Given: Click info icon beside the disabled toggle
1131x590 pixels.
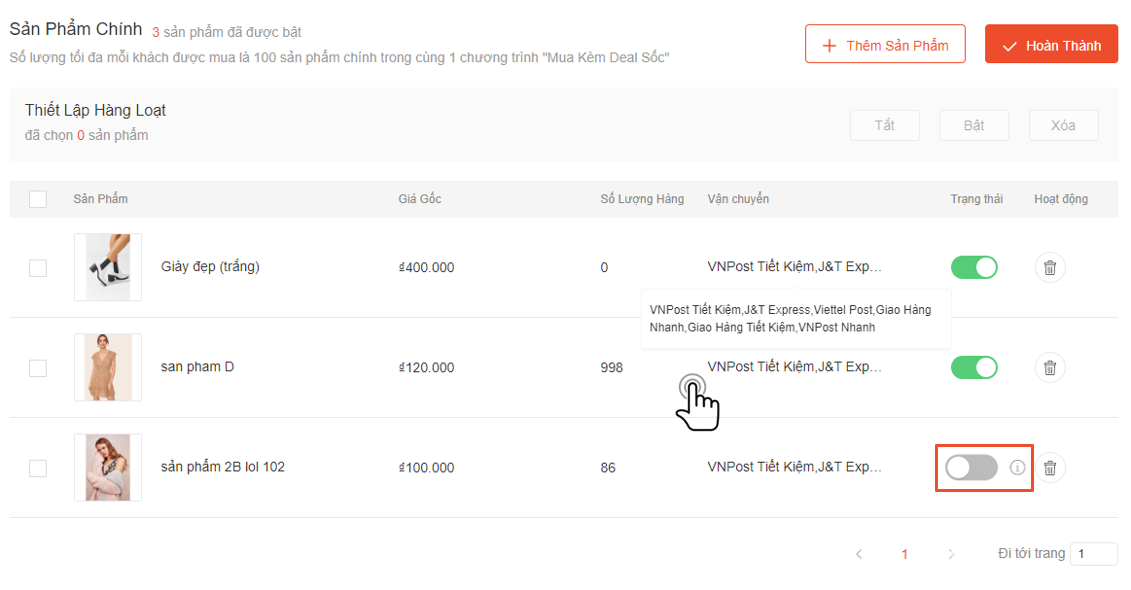Looking at the screenshot, I should [1018, 467].
